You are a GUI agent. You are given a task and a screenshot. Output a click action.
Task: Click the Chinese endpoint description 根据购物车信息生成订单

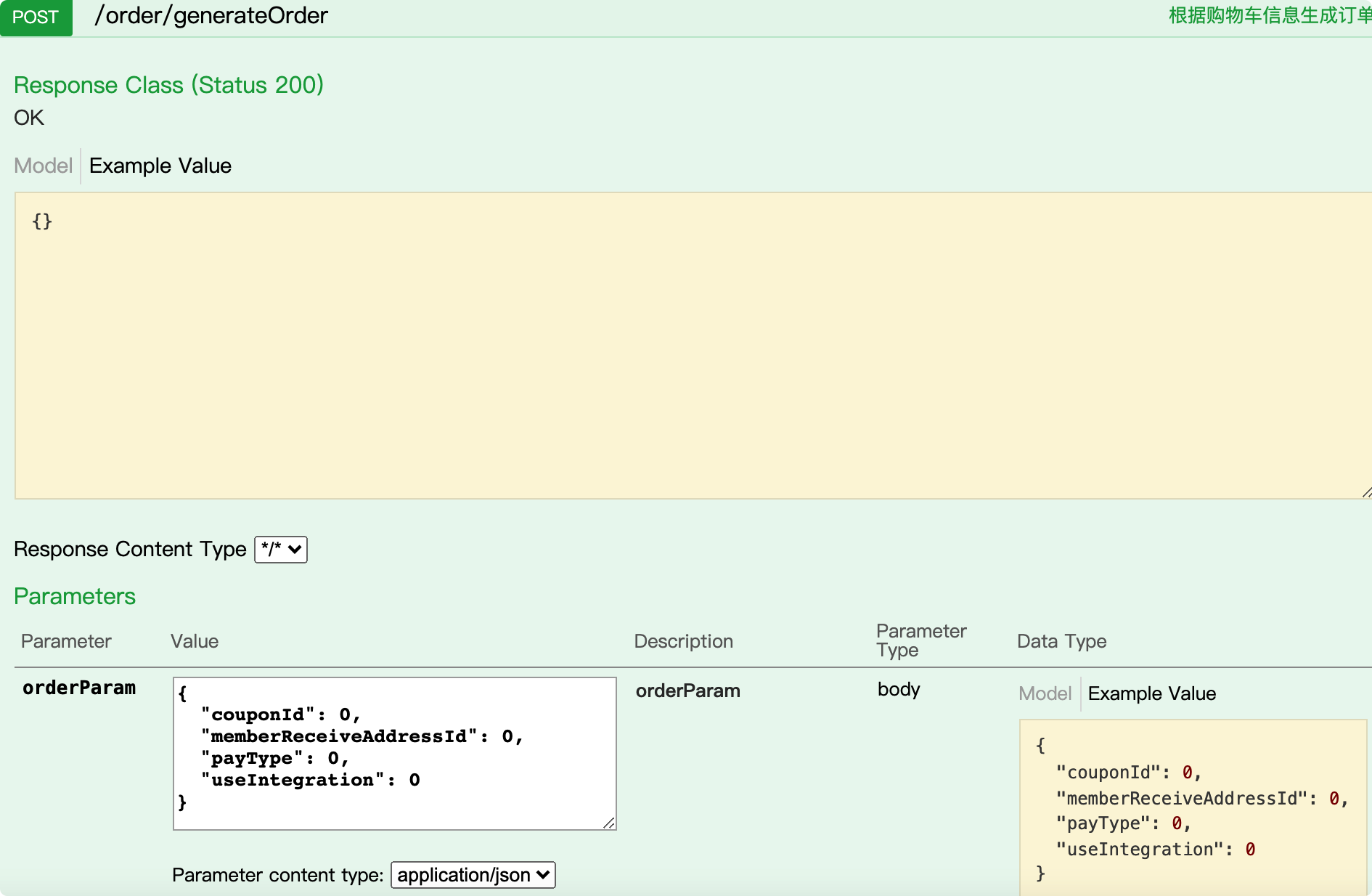1270,15
